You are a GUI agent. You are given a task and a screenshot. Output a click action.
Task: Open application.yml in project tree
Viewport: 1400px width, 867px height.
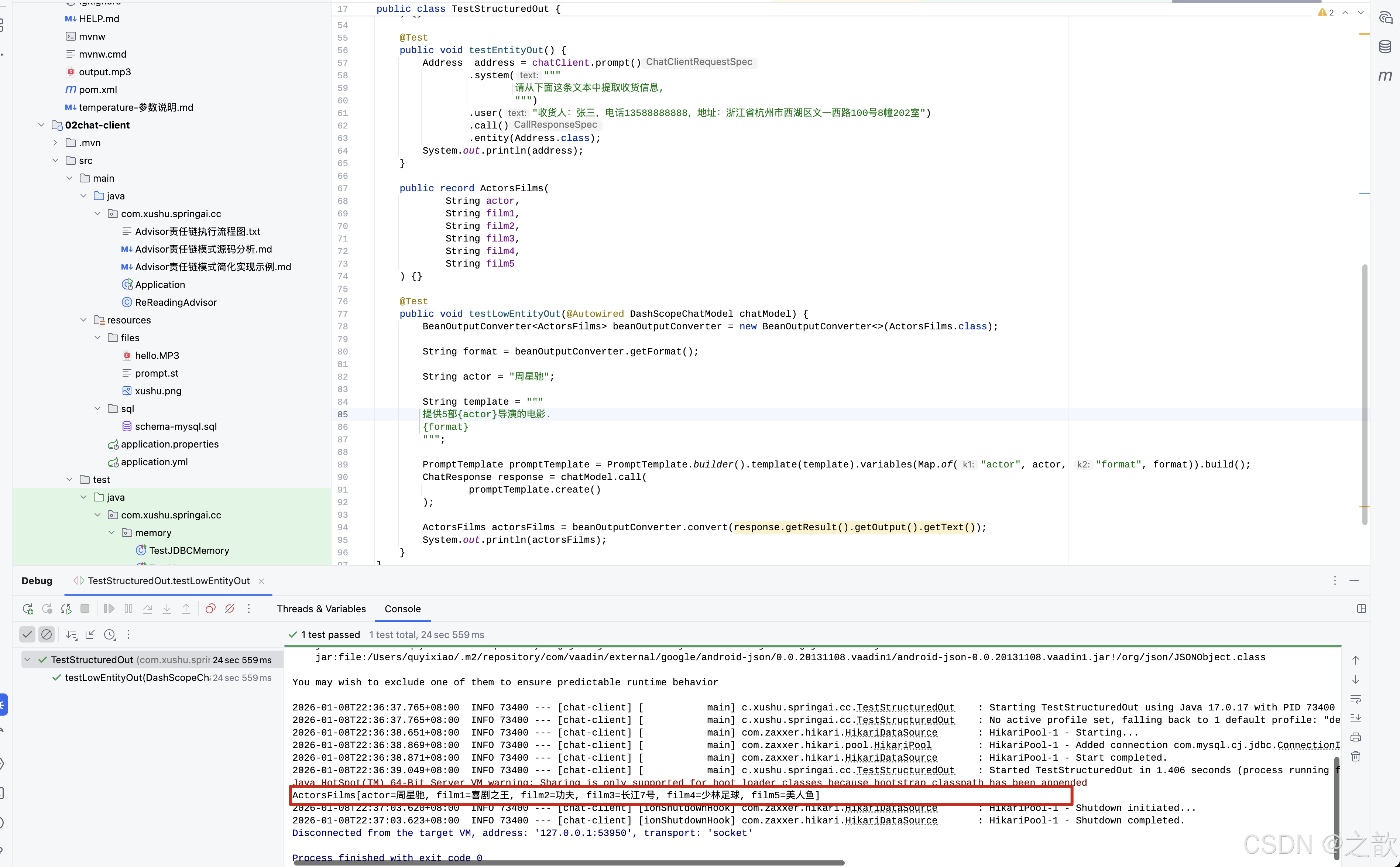[x=154, y=462]
